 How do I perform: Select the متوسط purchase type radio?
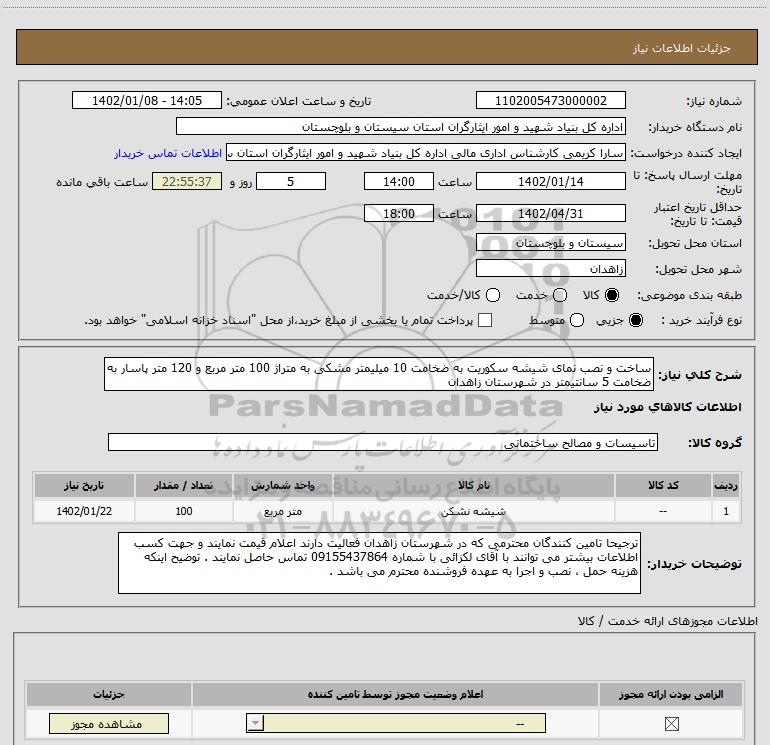[x=577, y=320]
